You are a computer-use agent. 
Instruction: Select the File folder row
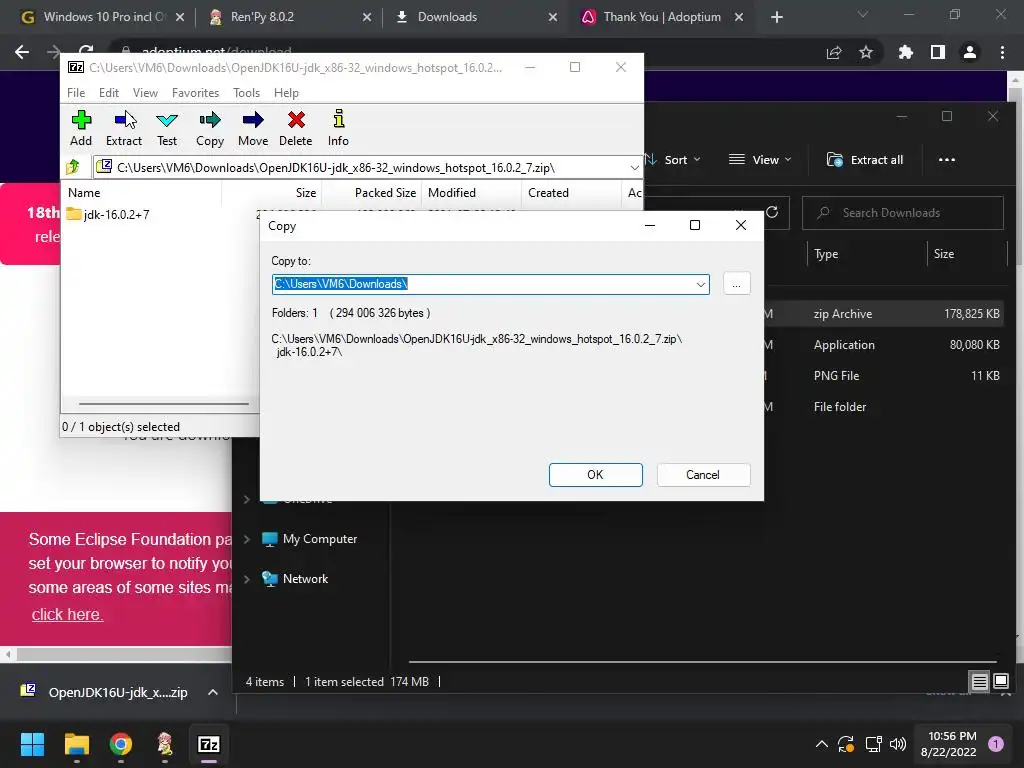point(884,407)
